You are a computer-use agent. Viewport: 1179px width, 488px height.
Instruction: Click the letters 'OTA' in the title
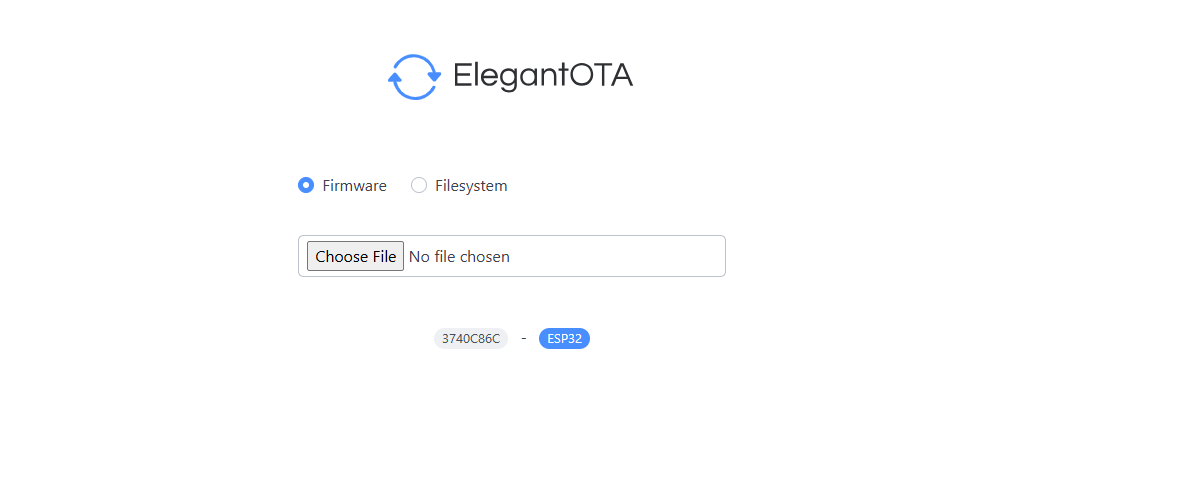coord(602,76)
